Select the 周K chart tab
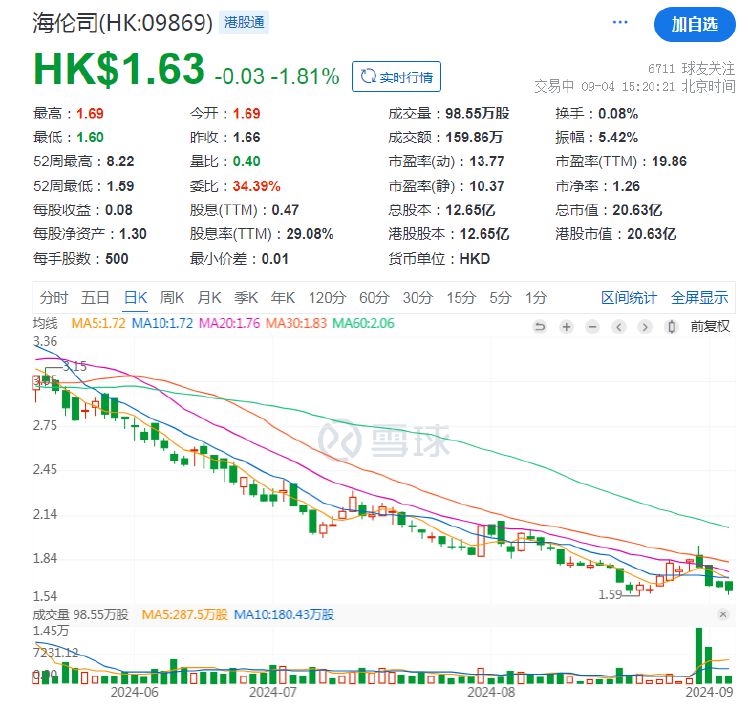This screenshot has width=750, height=709. 172,298
